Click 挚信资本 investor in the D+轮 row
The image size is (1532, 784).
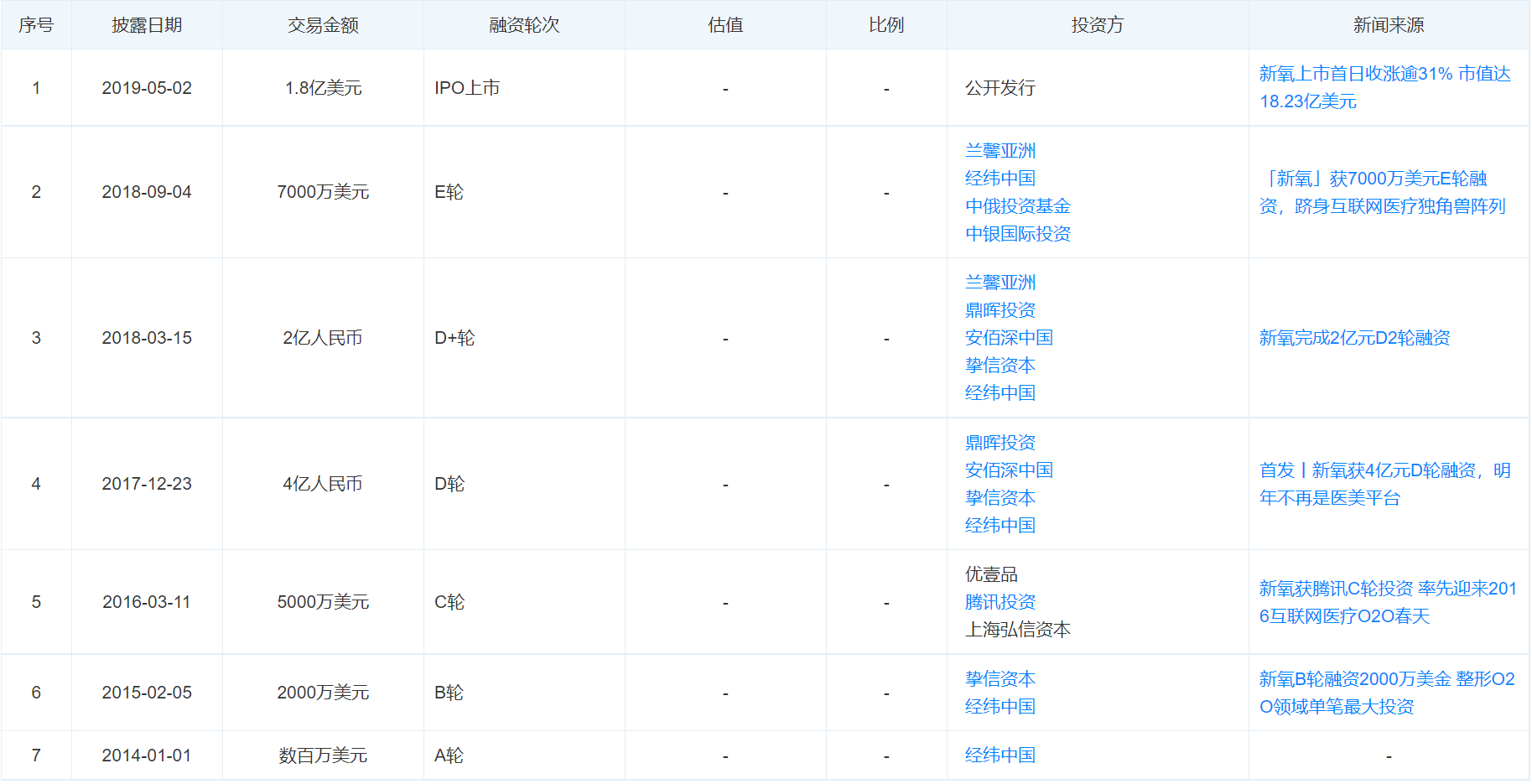tap(1000, 366)
